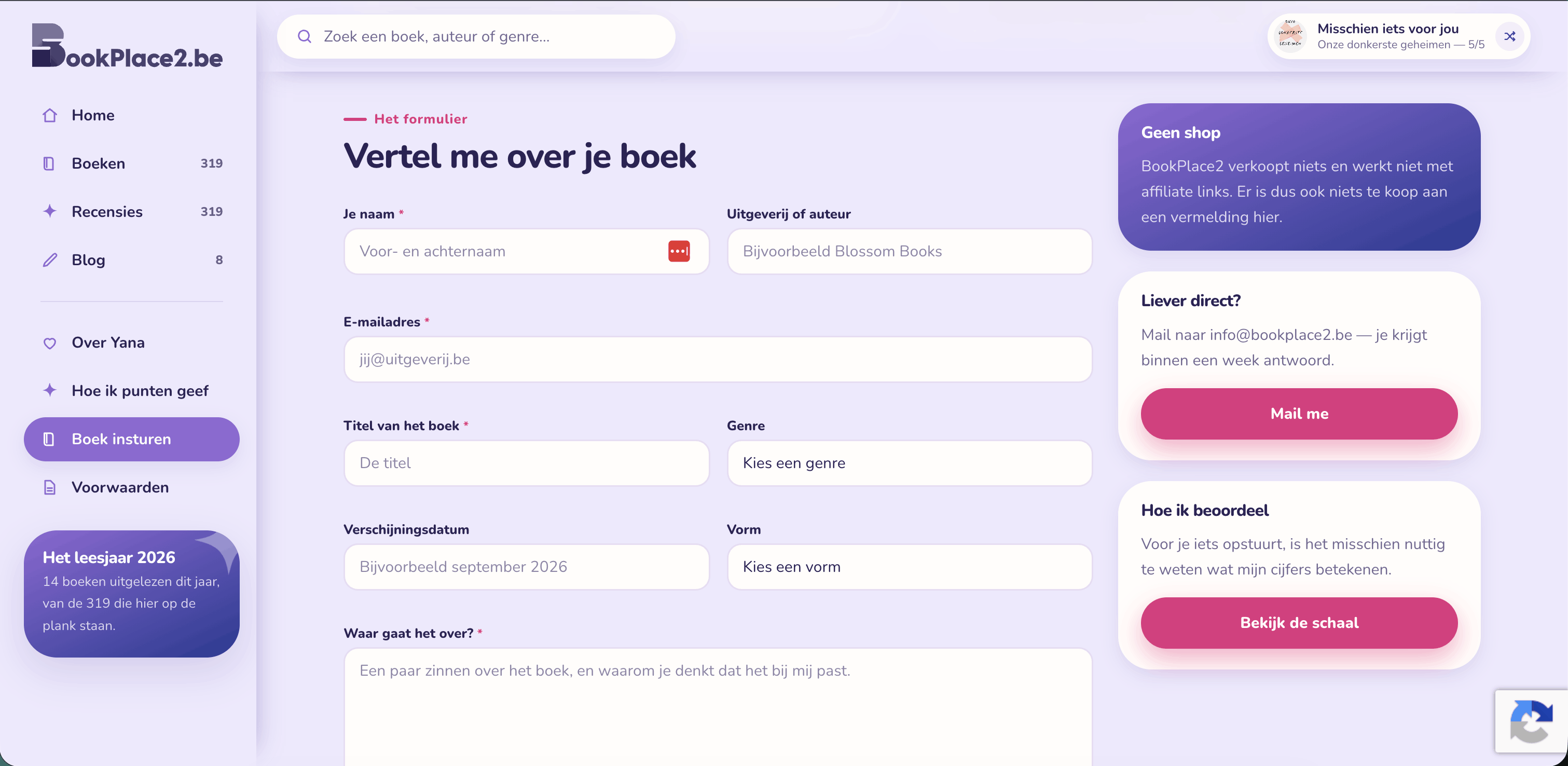Expand the Kies een vorm dropdown
The height and width of the screenshot is (766, 1568).
pyautogui.click(x=910, y=567)
